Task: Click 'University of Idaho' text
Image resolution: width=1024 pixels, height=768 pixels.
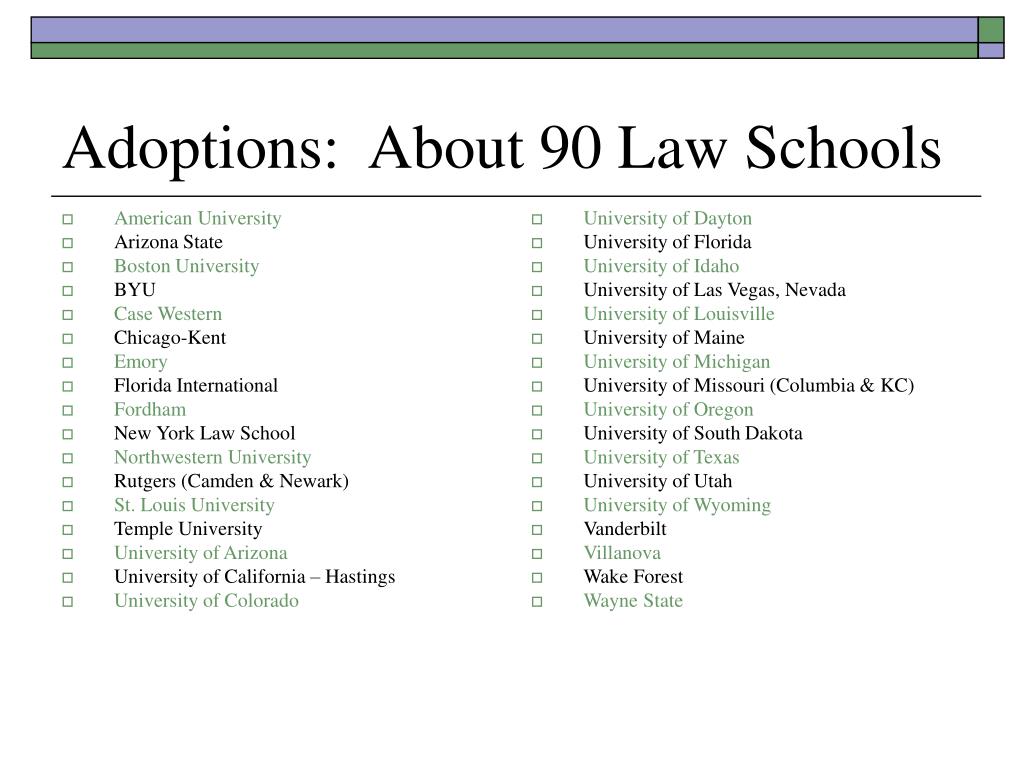Action: click(662, 266)
